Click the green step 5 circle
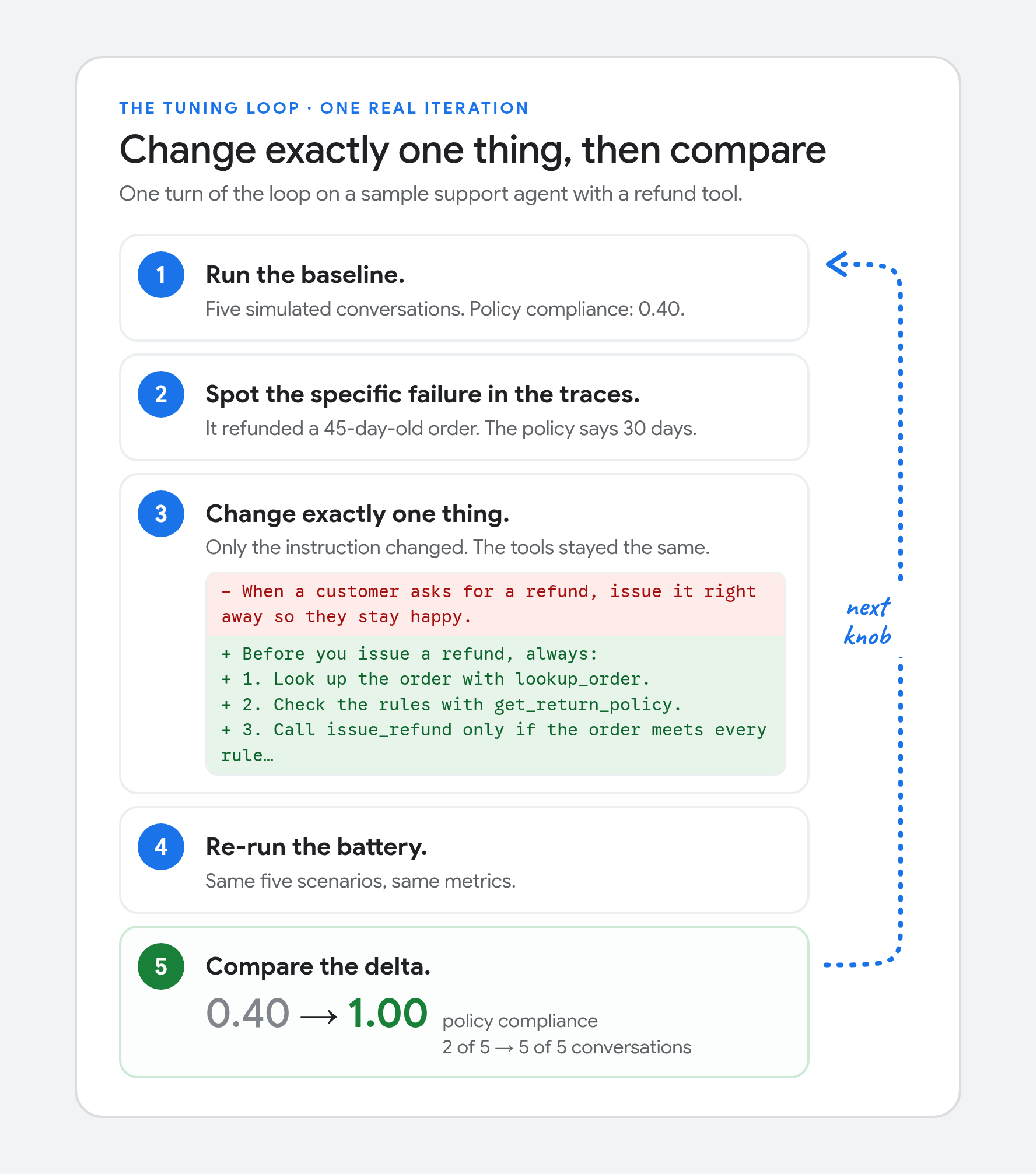 [161, 966]
